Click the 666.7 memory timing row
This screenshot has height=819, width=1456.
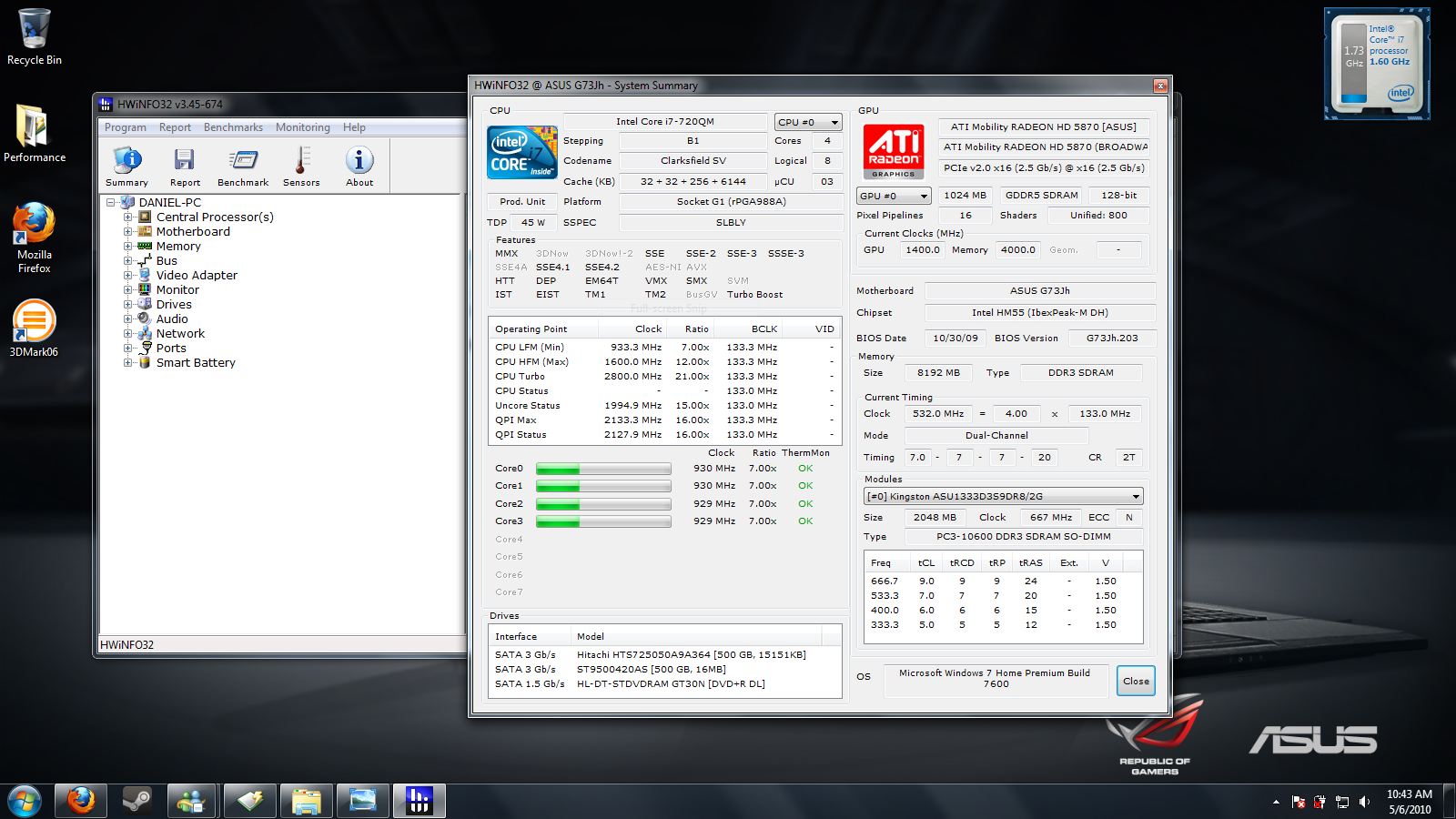pyautogui.click(x=1003, y=581)
